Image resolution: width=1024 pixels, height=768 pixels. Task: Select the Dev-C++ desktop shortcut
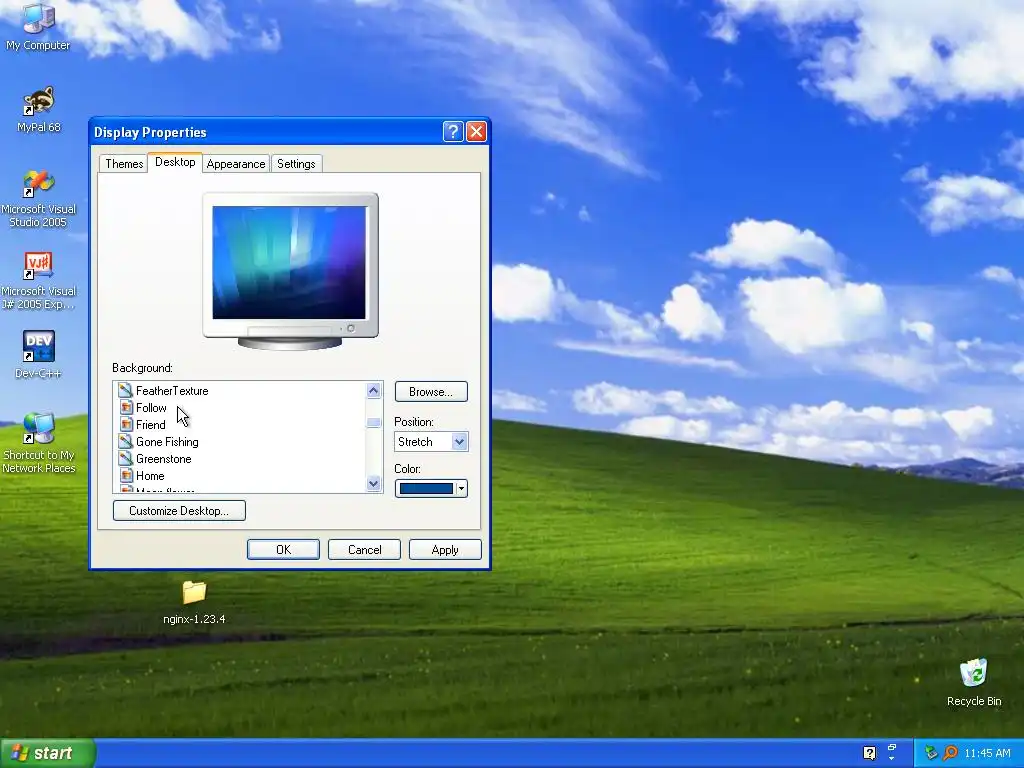[38, 355]
